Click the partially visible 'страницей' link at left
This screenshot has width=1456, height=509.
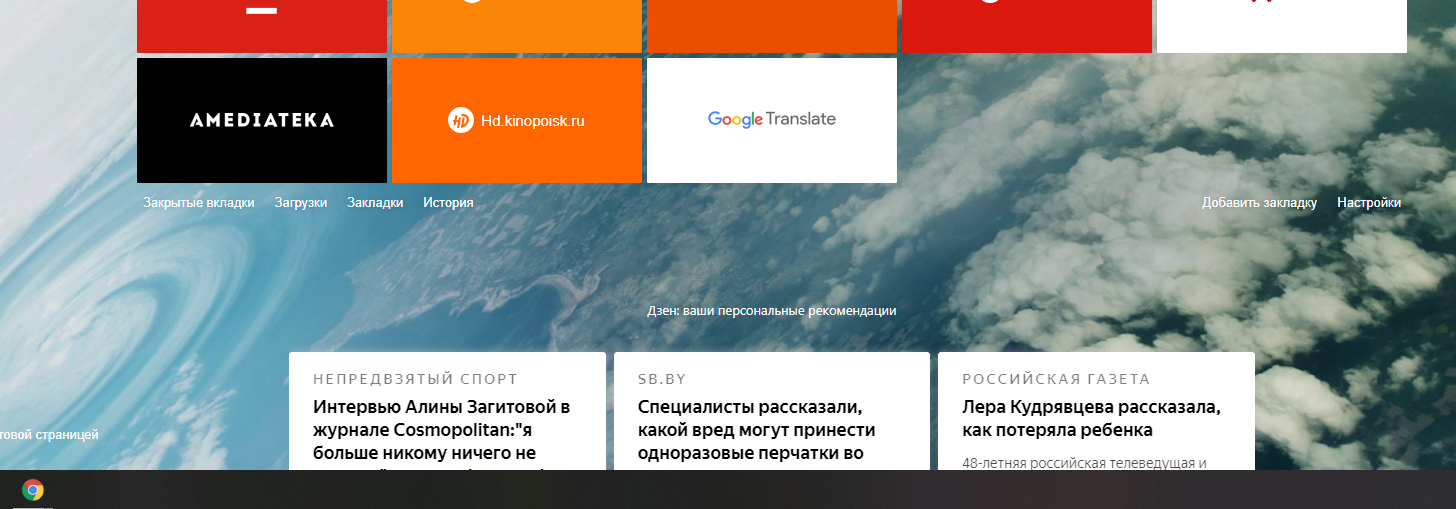coord(49,435)
